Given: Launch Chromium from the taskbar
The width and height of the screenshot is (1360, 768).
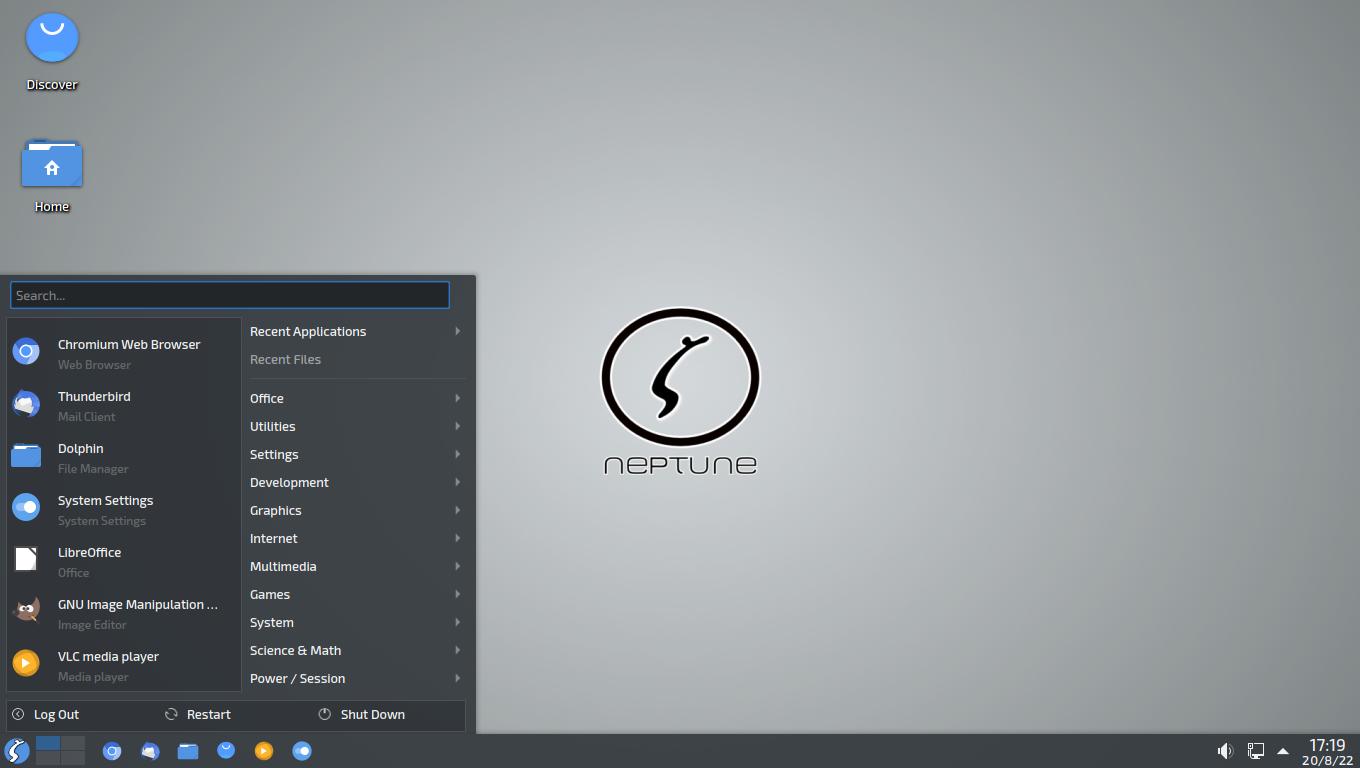Looking at the screenshot, I should [112, 750].
